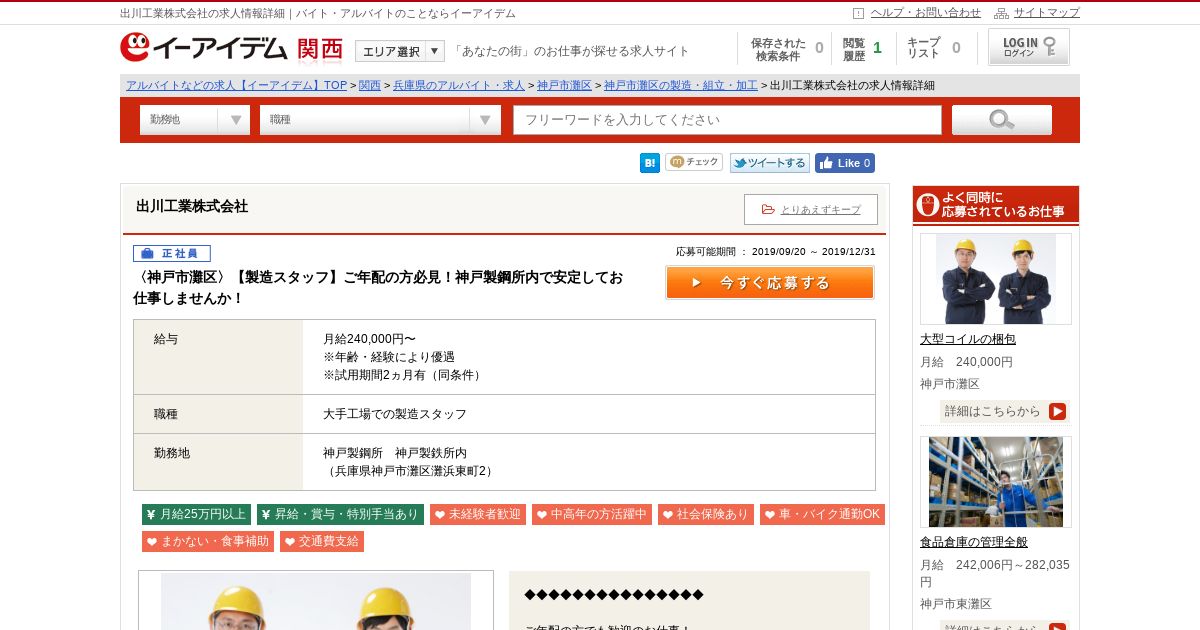Click 今すぐ応募する apply button
Image resolution: width=1200 pixels, height=630 pixels.
770,282
